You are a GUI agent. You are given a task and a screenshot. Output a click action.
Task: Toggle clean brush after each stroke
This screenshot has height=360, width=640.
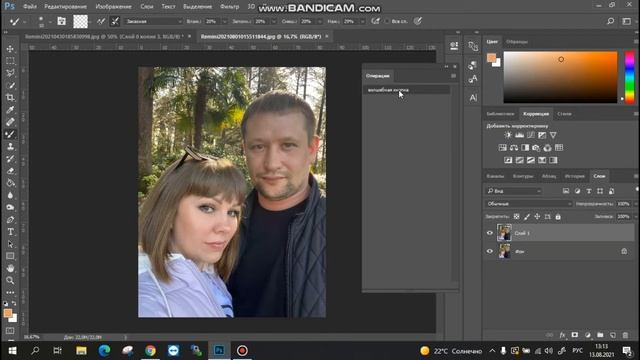coord(115,21)
